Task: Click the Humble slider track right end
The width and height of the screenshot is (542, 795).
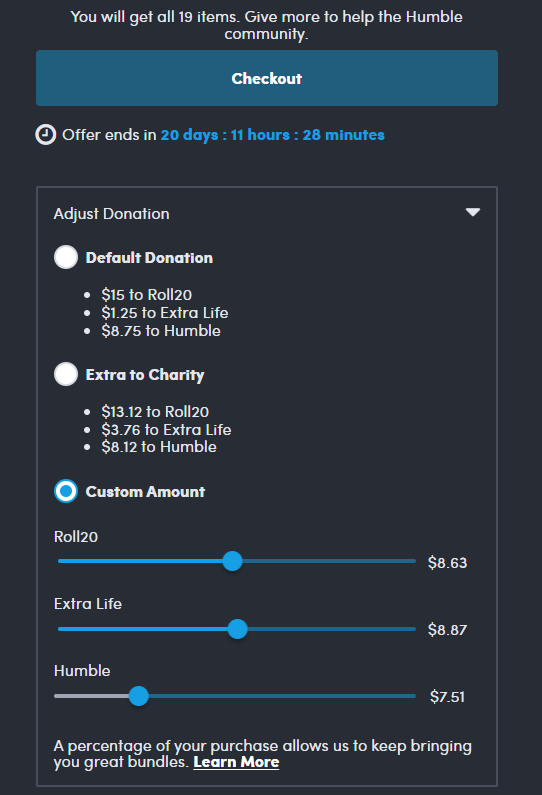Action: pyautogui.click(x=412, y=696)
